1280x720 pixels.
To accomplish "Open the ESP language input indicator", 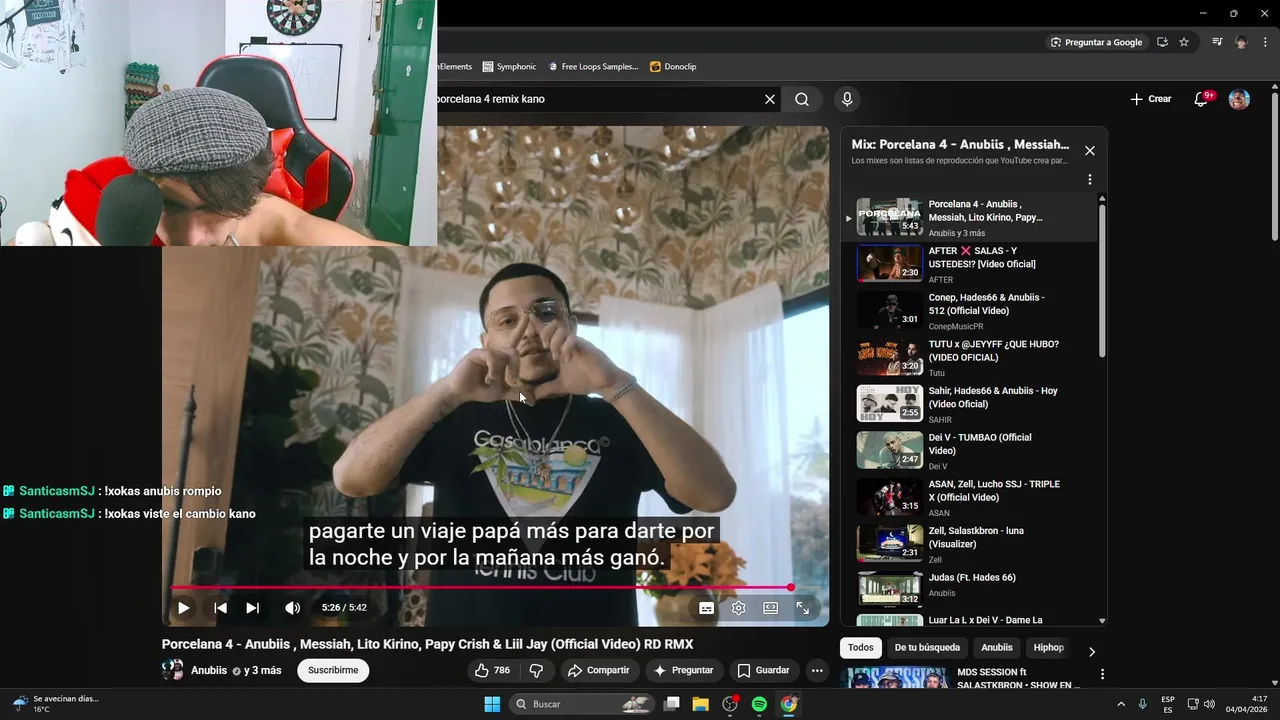I will pos(1168,704).
